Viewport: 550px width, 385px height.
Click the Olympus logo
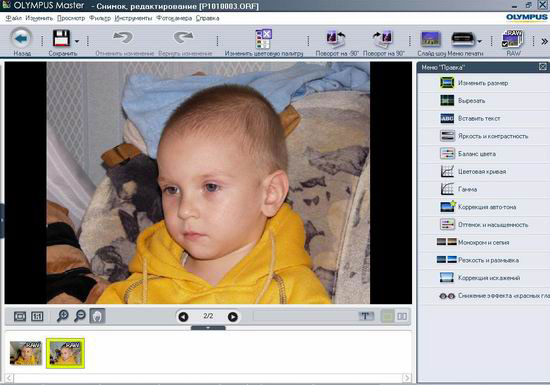click(526, 18)
